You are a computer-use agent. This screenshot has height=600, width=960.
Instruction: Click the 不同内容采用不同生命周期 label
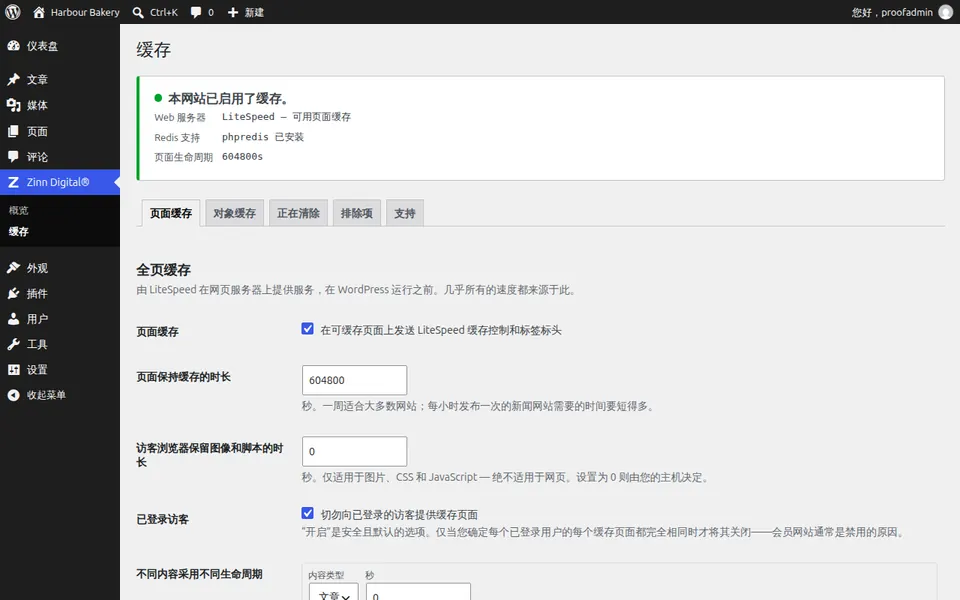pyautogui.click(x=200, y=574)
